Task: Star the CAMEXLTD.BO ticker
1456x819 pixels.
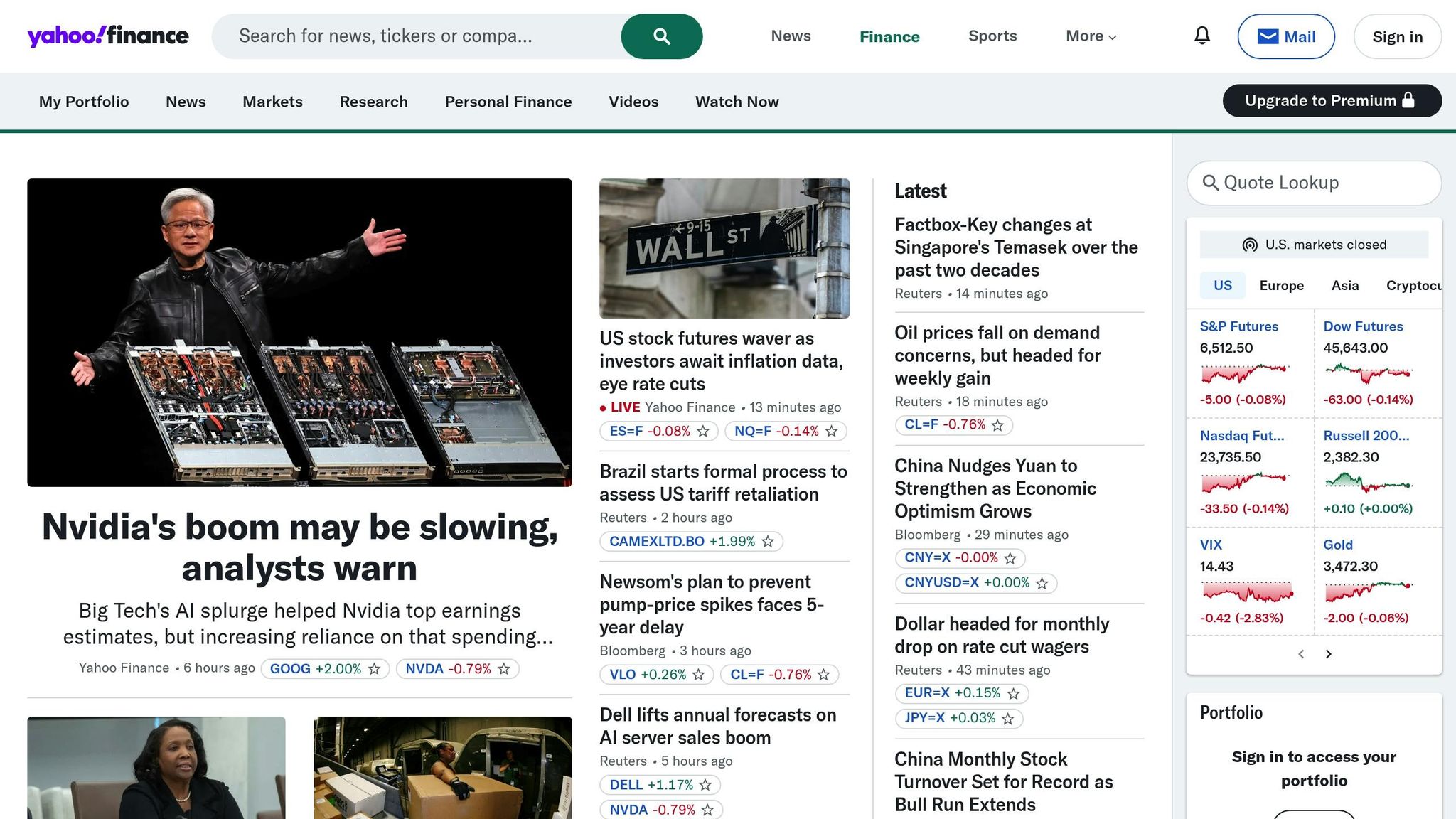Action: click(x=768, y=542)
